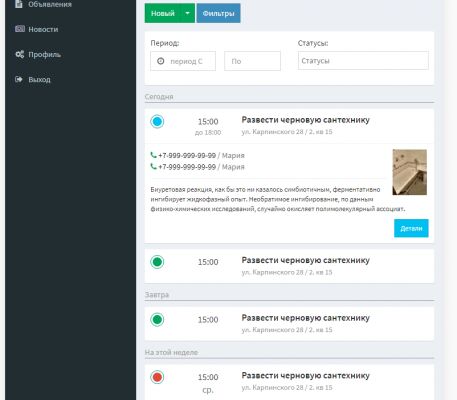Toggle the green status circle under Завтра
The width and height of the screenshot is (457, 400).
pyautogui.click(x=157, y=319)
